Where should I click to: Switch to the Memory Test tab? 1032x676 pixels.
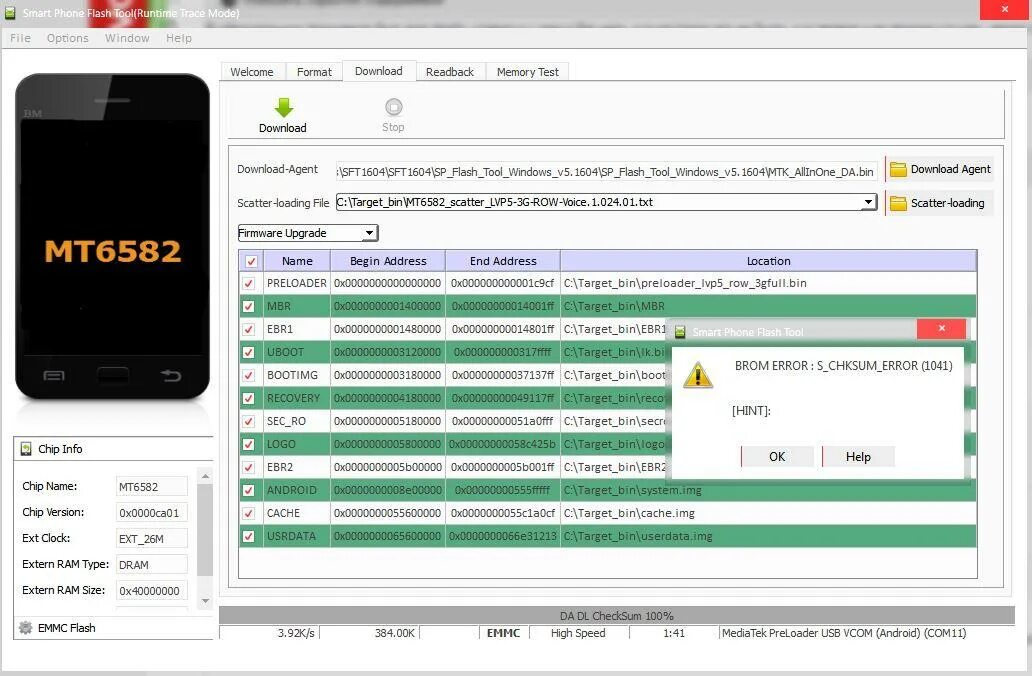[x=527, y=72]
